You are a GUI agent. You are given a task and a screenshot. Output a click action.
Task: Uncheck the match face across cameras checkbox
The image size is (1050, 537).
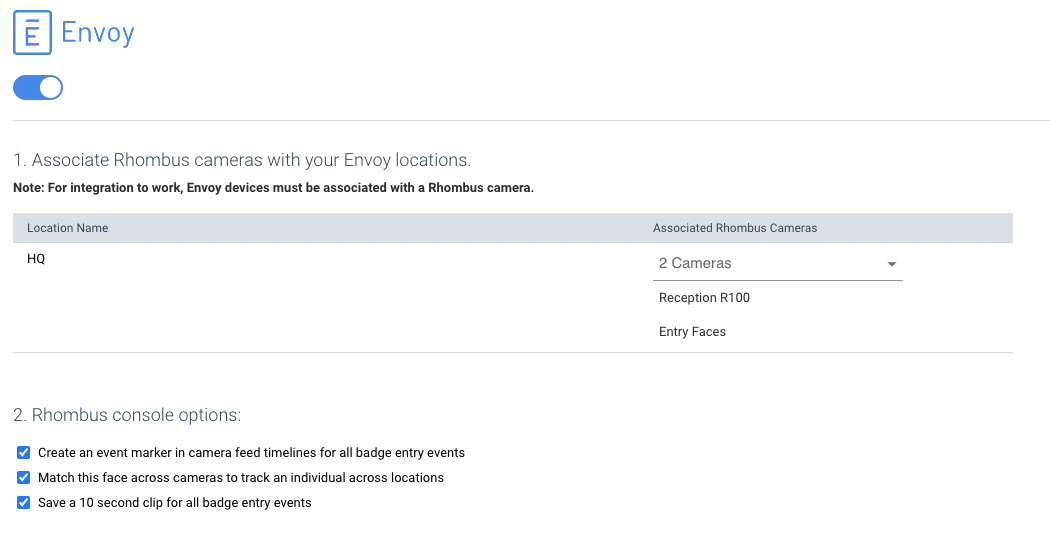pos(23,477)
